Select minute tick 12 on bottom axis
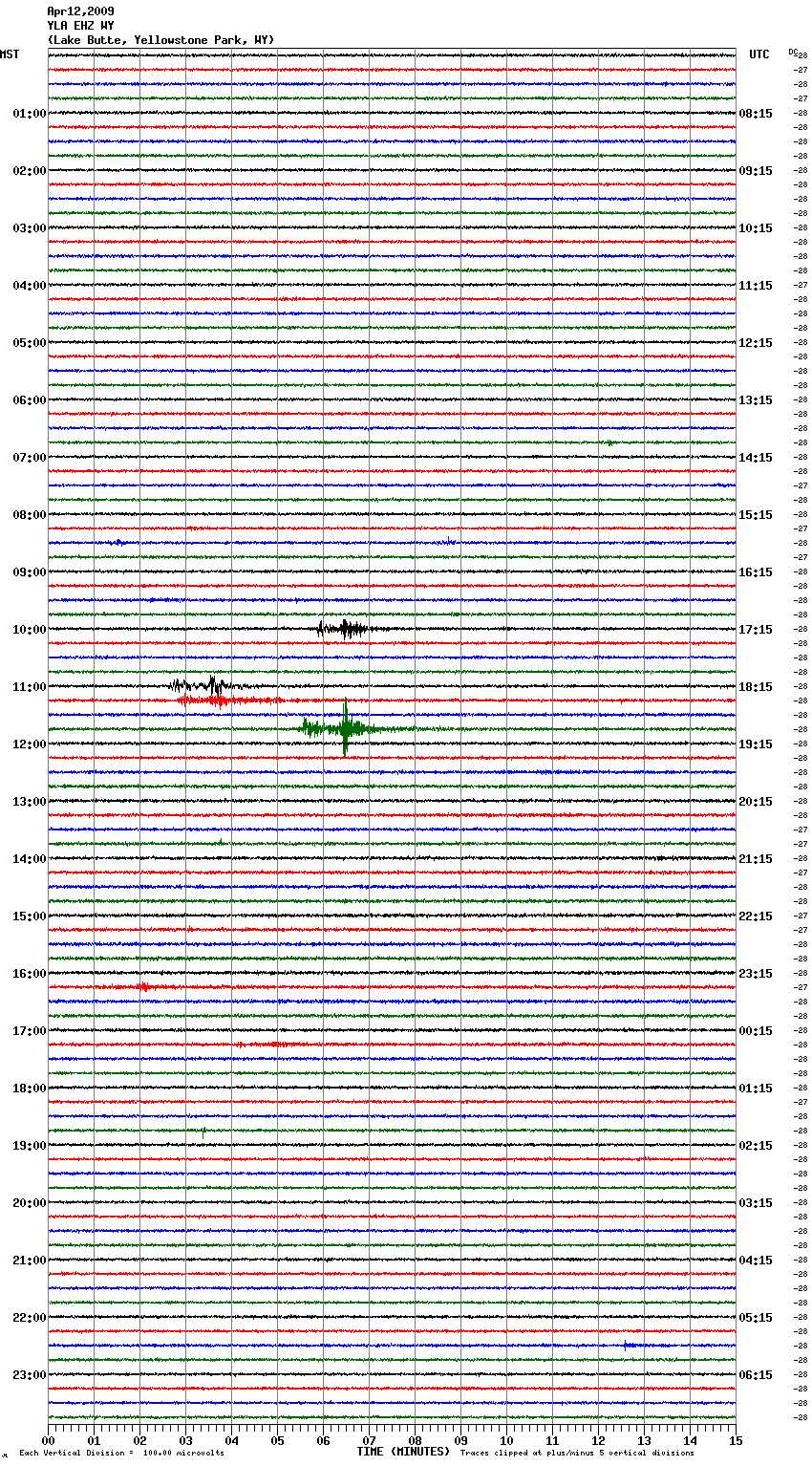812x1466 pixels. 598,1440
